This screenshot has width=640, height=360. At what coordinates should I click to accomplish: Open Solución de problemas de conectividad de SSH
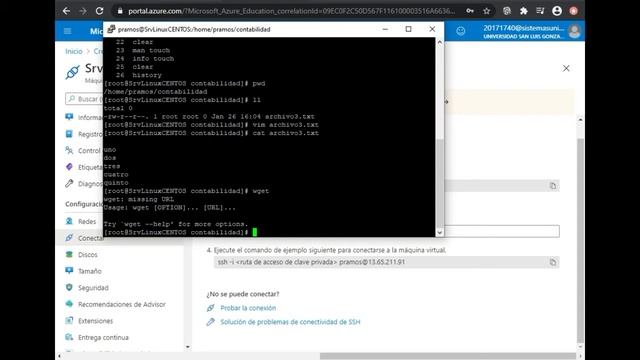click(290, 322)
